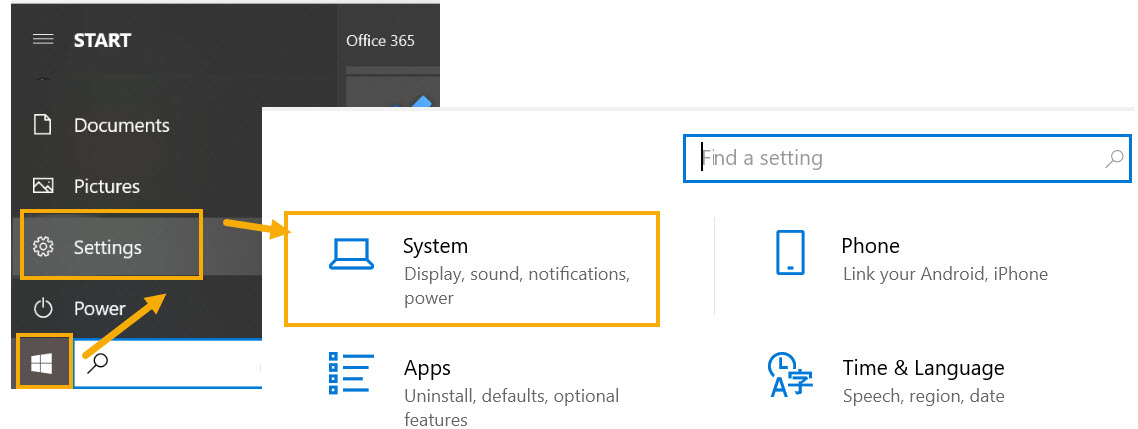Open Pictures from the Start menu
Image resolution: width=1138 pixels, height=429 pixels.
point(107,186)
